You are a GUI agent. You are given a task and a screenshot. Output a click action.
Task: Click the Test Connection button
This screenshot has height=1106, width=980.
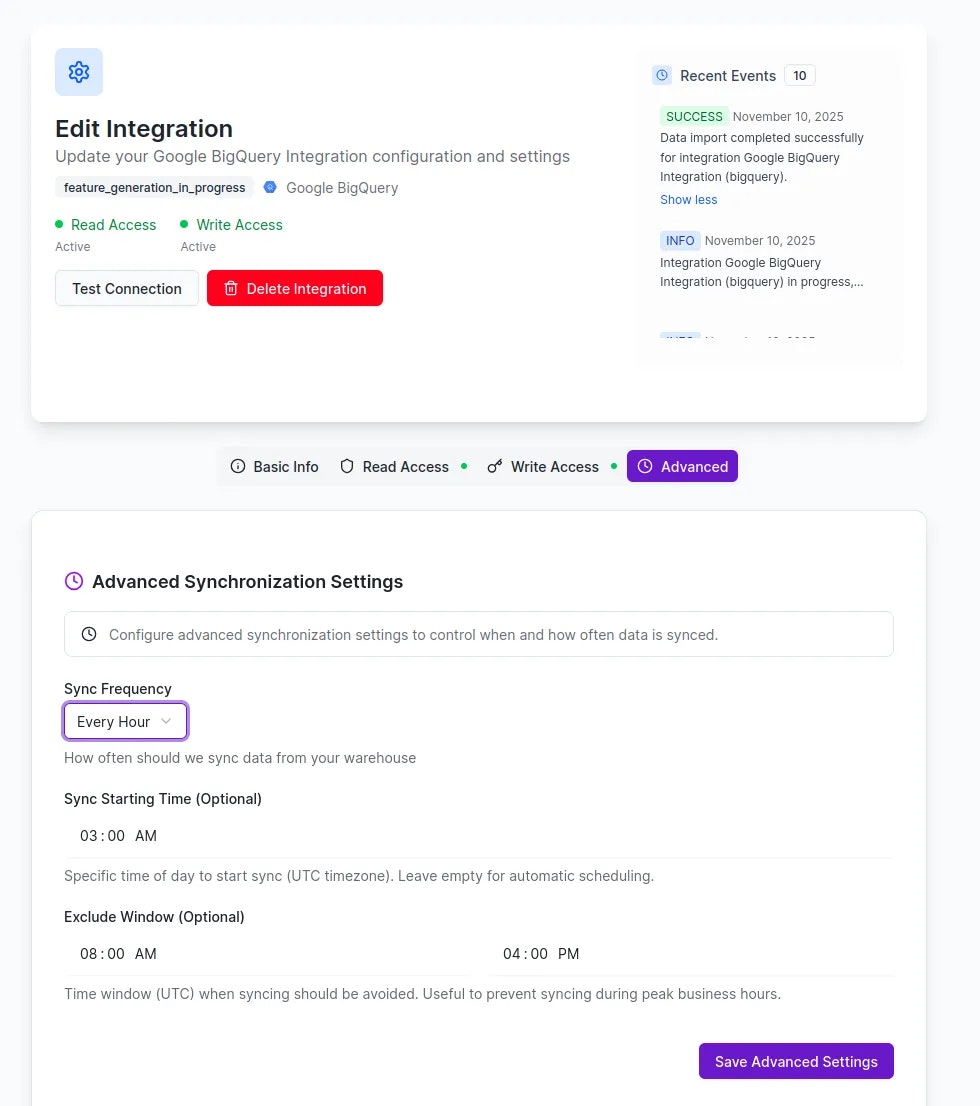(x=126, y=289)
